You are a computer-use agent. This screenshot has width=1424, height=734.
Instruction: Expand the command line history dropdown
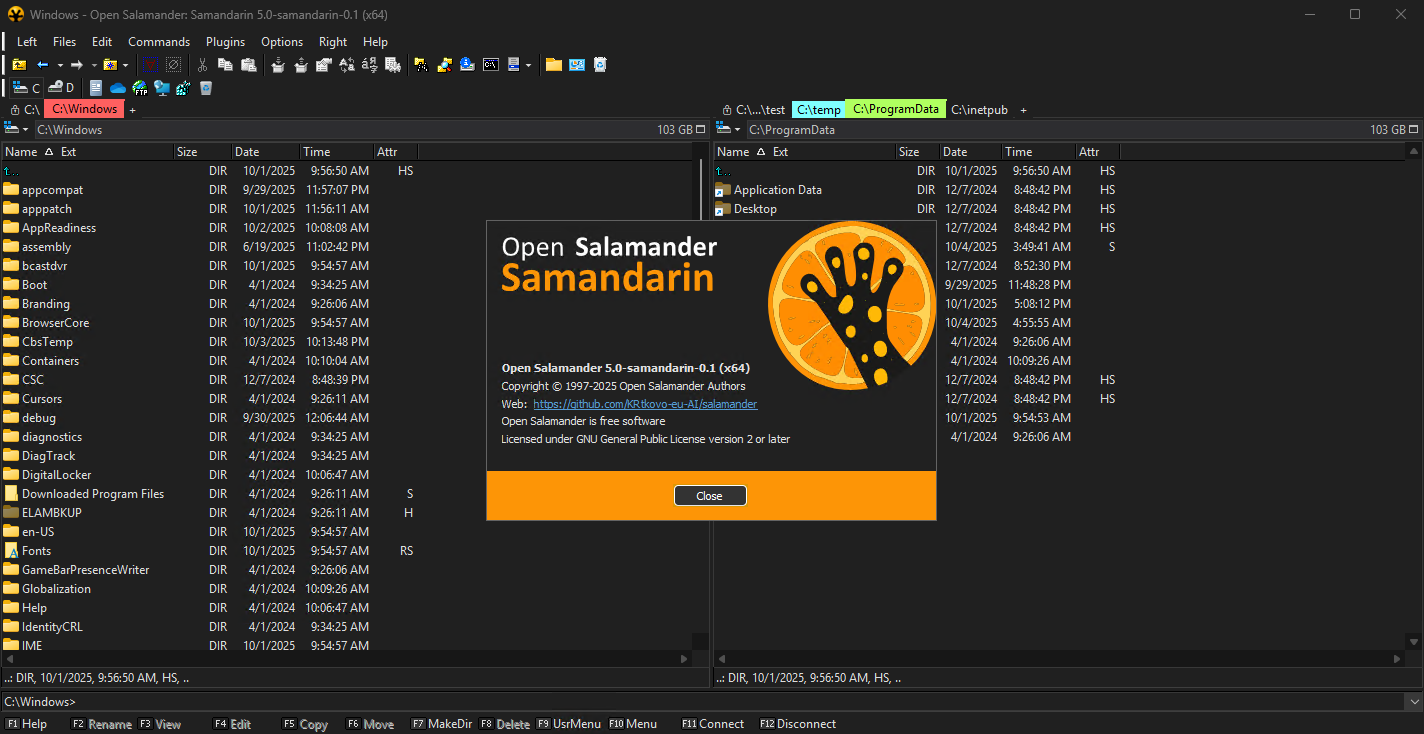1413,702
